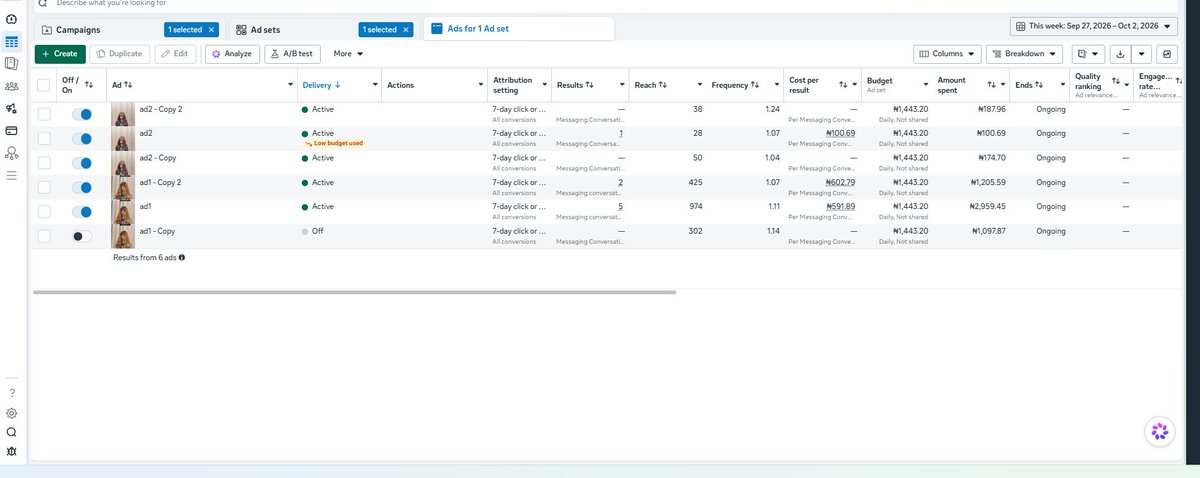Click the Analyze button

[x=232, y=53]
